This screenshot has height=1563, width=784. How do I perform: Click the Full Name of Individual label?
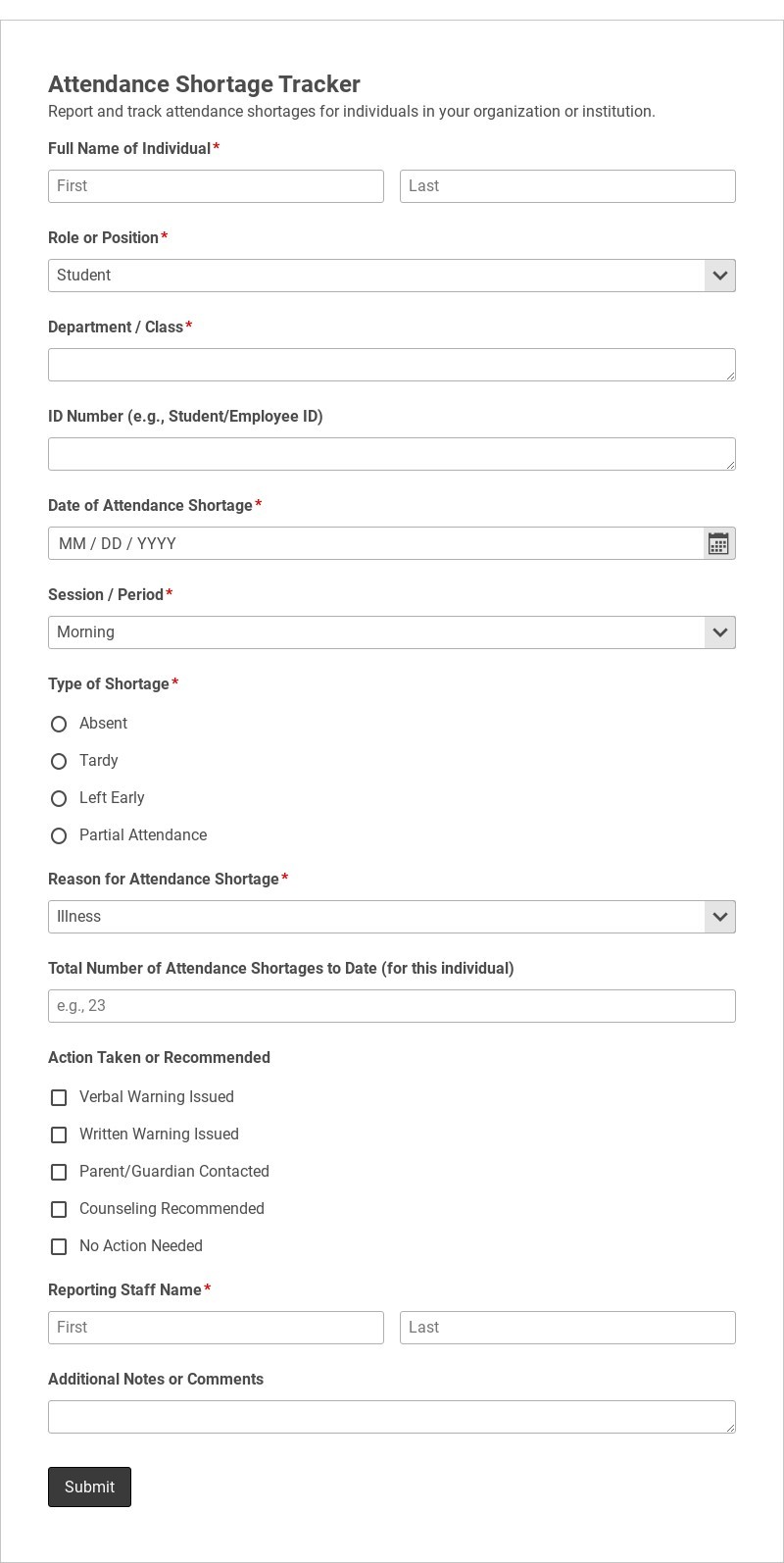pos(129,149)
